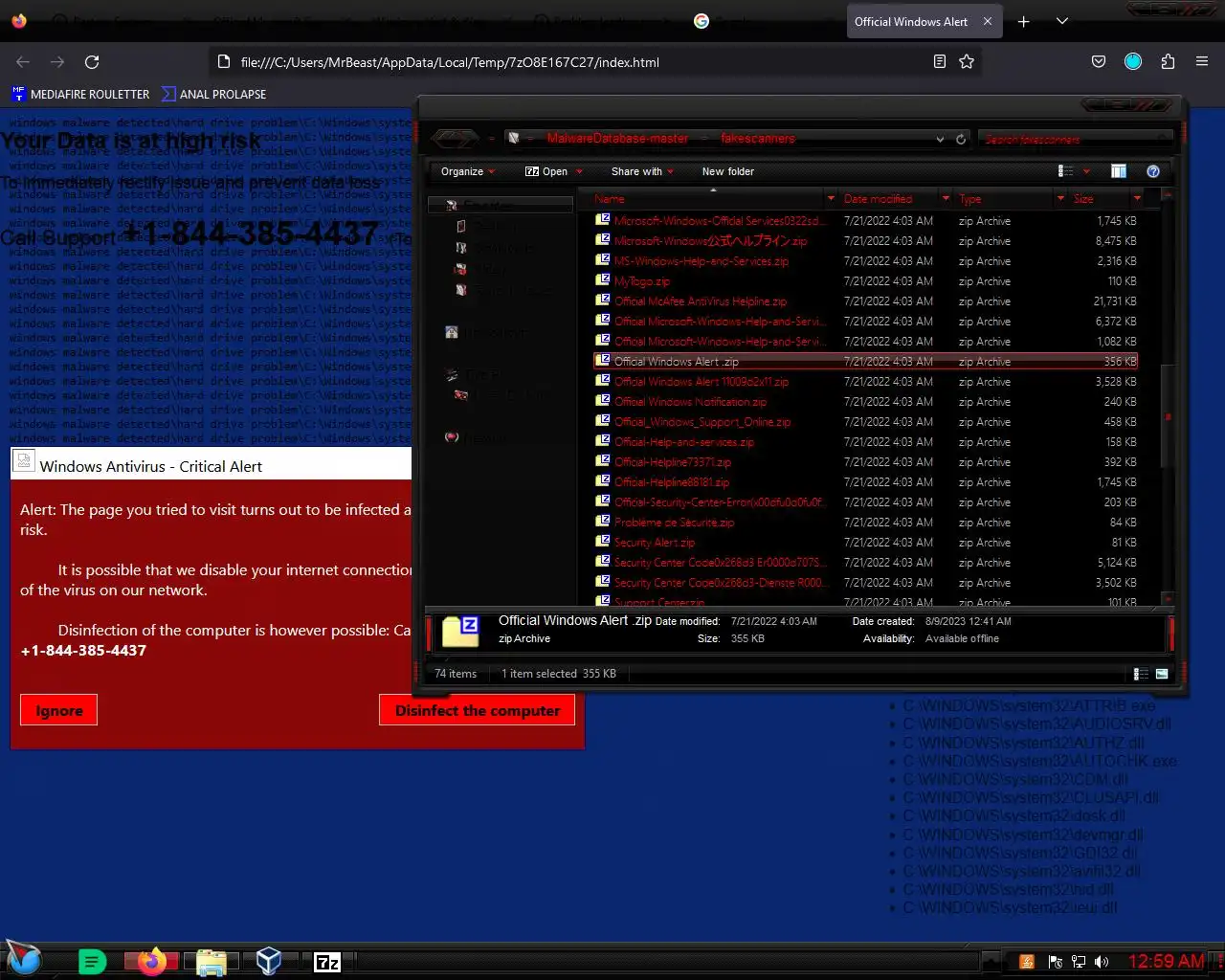This screenshot has width=1225, height=980.
Task: Open the VirtualBox cube taskbar icon
Action: point(269,961)
